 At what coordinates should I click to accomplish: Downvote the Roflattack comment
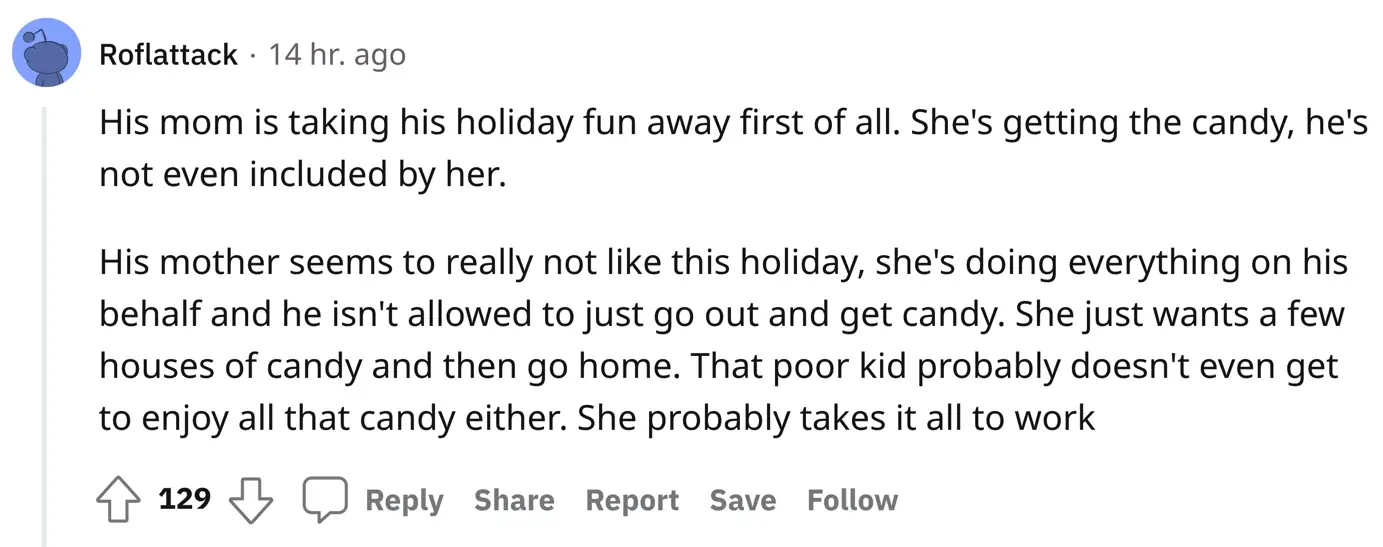pyautogui.click(x=251, y=499)
